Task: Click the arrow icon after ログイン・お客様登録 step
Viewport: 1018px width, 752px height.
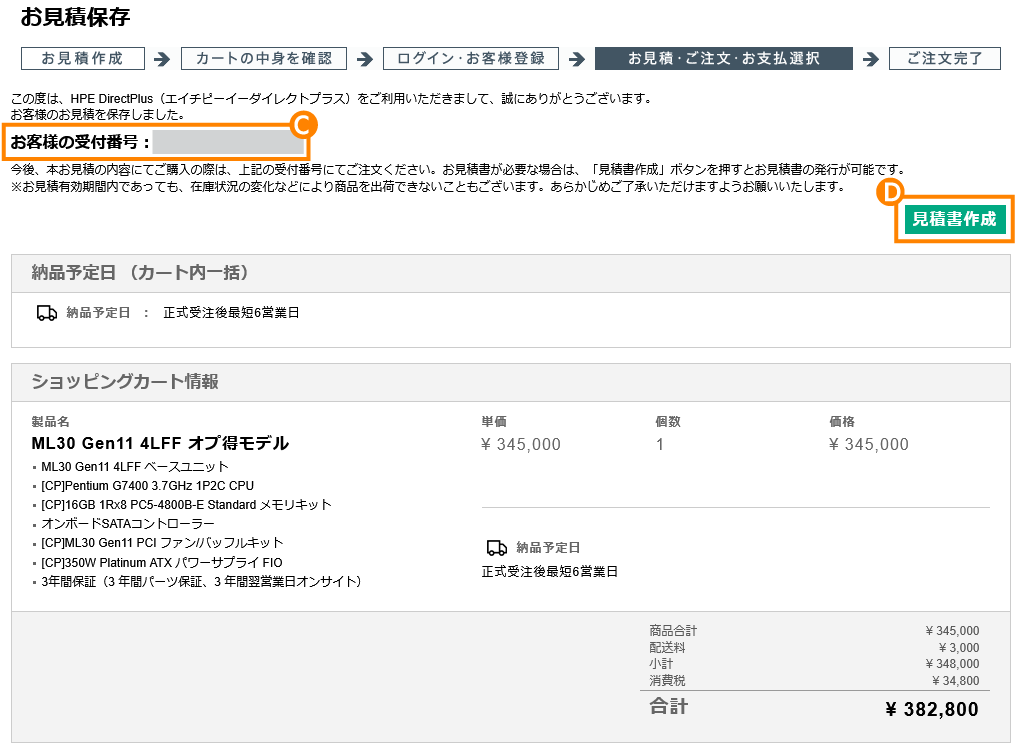Action: tap(577, 59)
